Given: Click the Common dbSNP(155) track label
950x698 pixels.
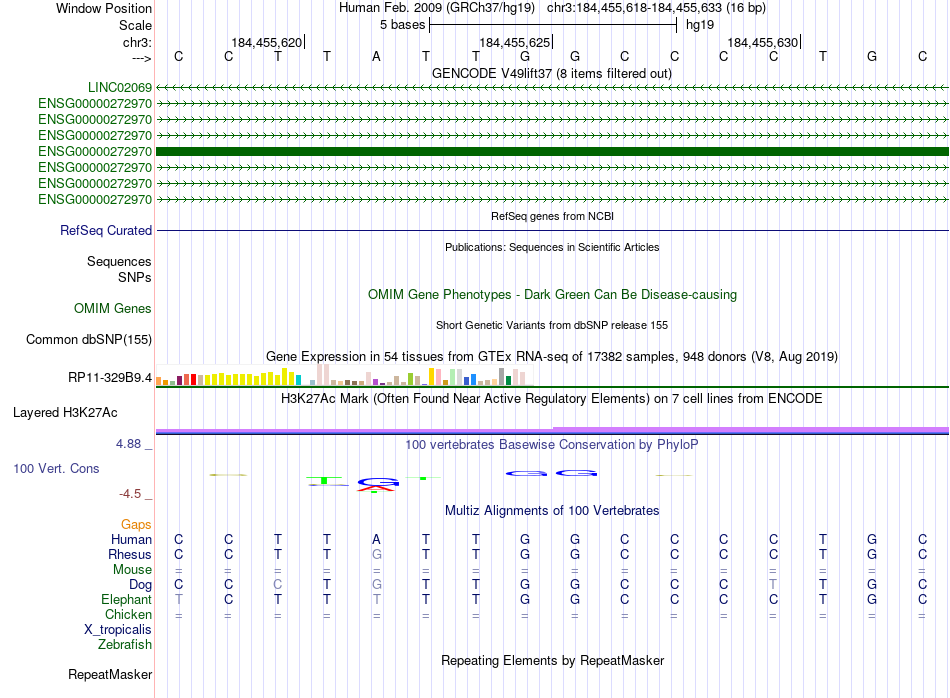Looking at the screenshot, I should click(89, 339).
